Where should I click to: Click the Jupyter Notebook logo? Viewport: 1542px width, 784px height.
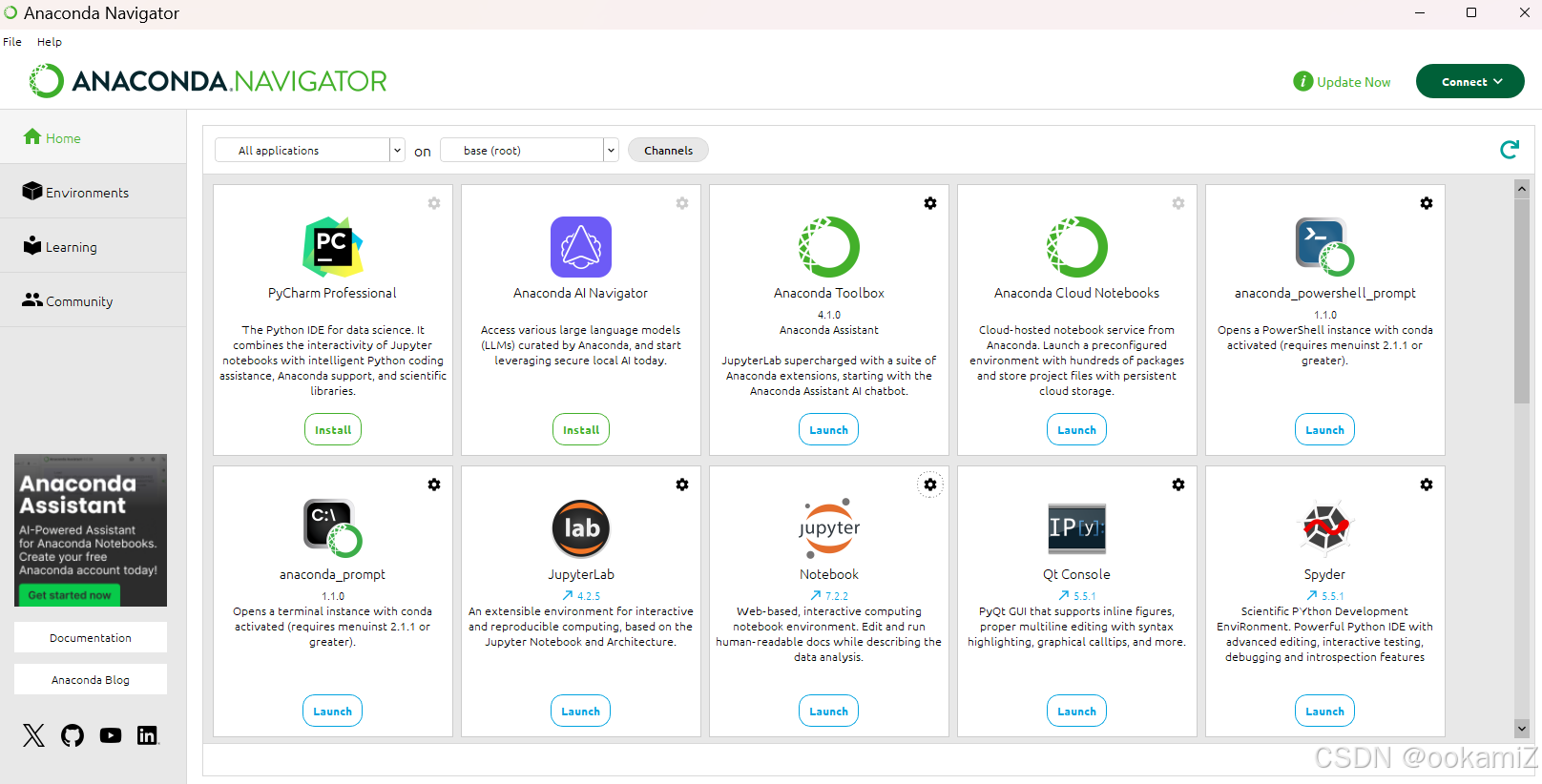(829, 528)
